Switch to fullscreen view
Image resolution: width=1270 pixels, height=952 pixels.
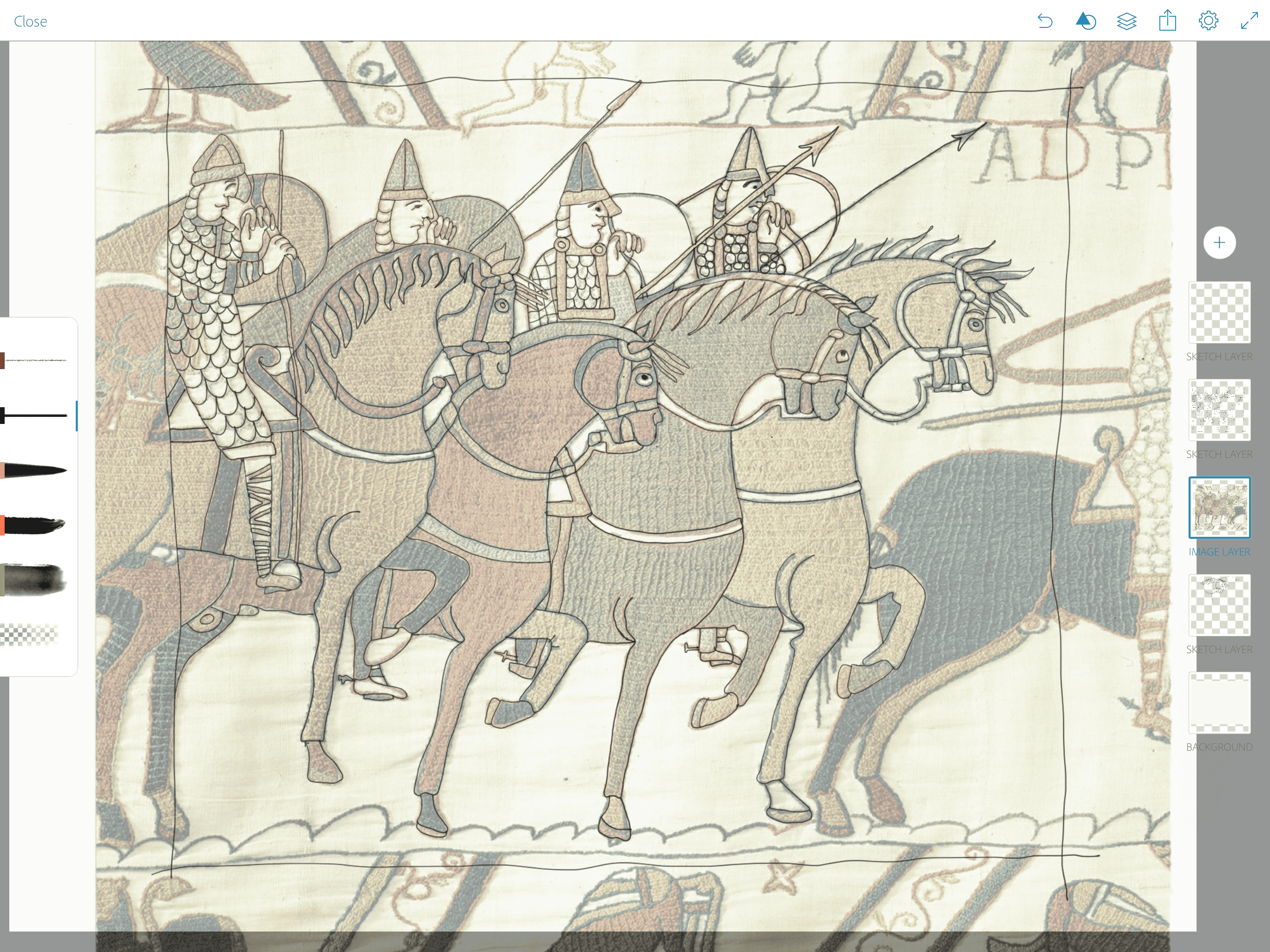coord(1250,21)
